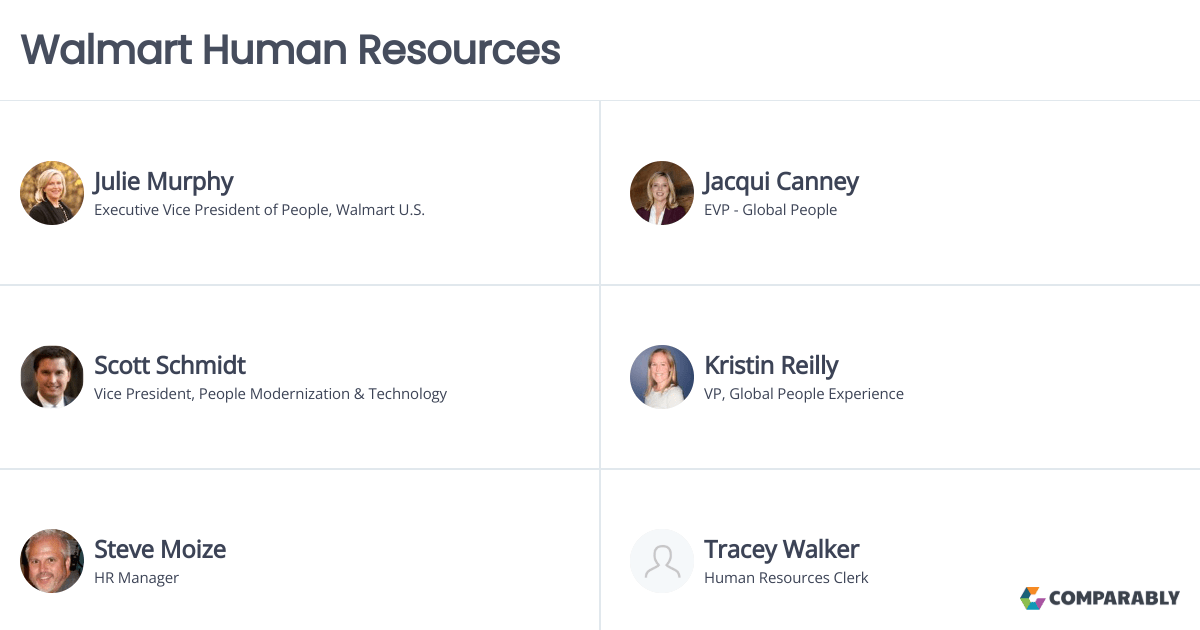Click the Tracey Walker name

tap(781, 550)
